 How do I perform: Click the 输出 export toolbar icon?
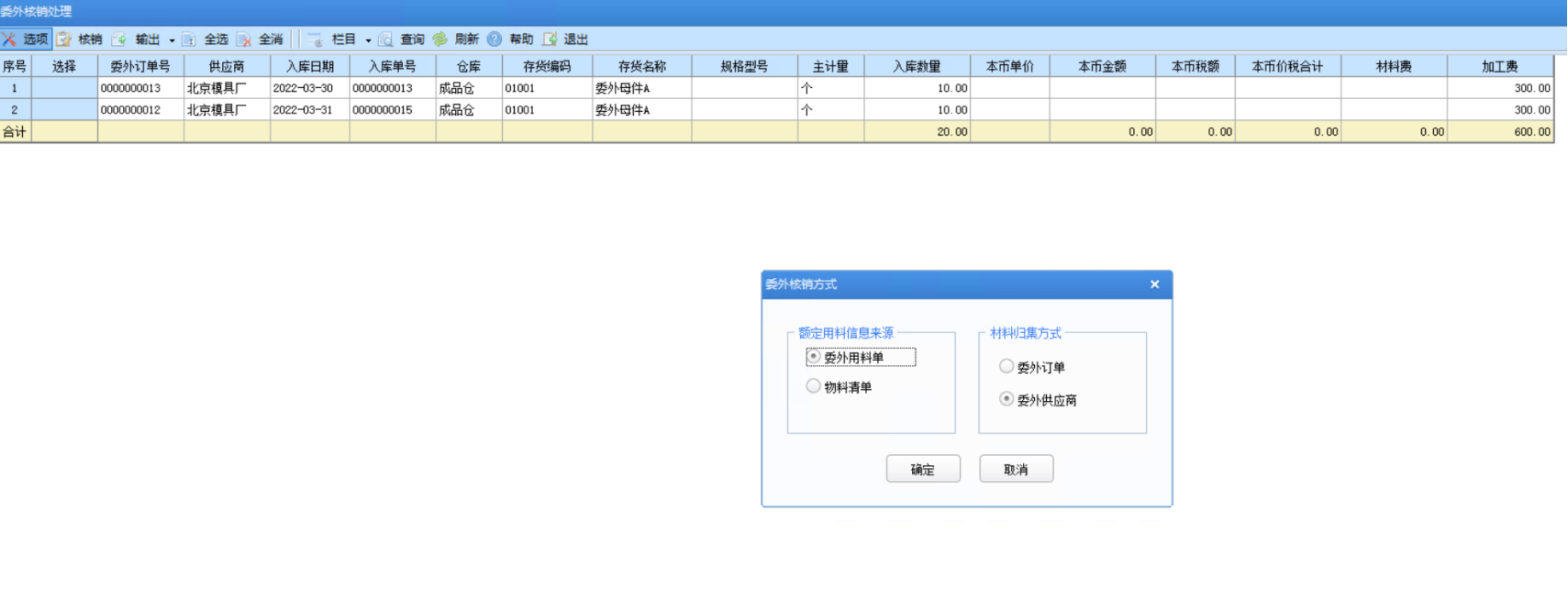pos(119,39)
